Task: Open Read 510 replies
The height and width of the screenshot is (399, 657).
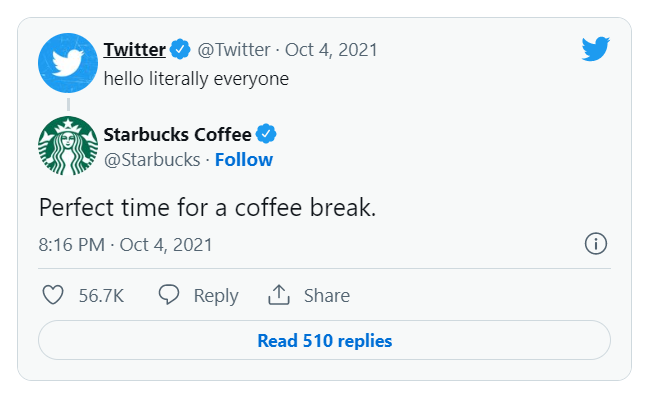Action: [x=324, y=340]
